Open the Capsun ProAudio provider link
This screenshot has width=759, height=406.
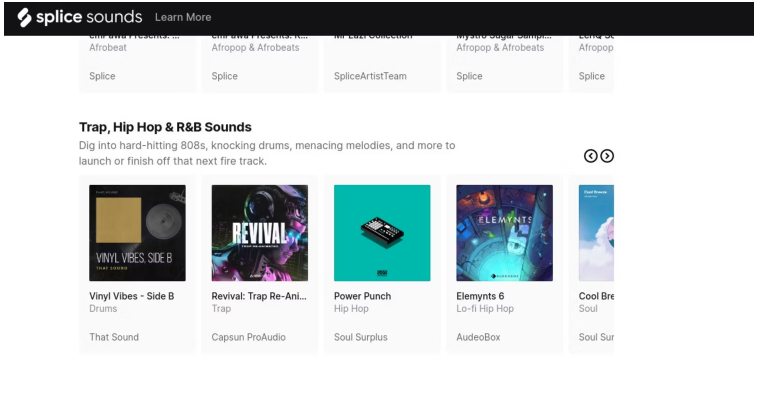pyautogui.click(x=248, y=337)
